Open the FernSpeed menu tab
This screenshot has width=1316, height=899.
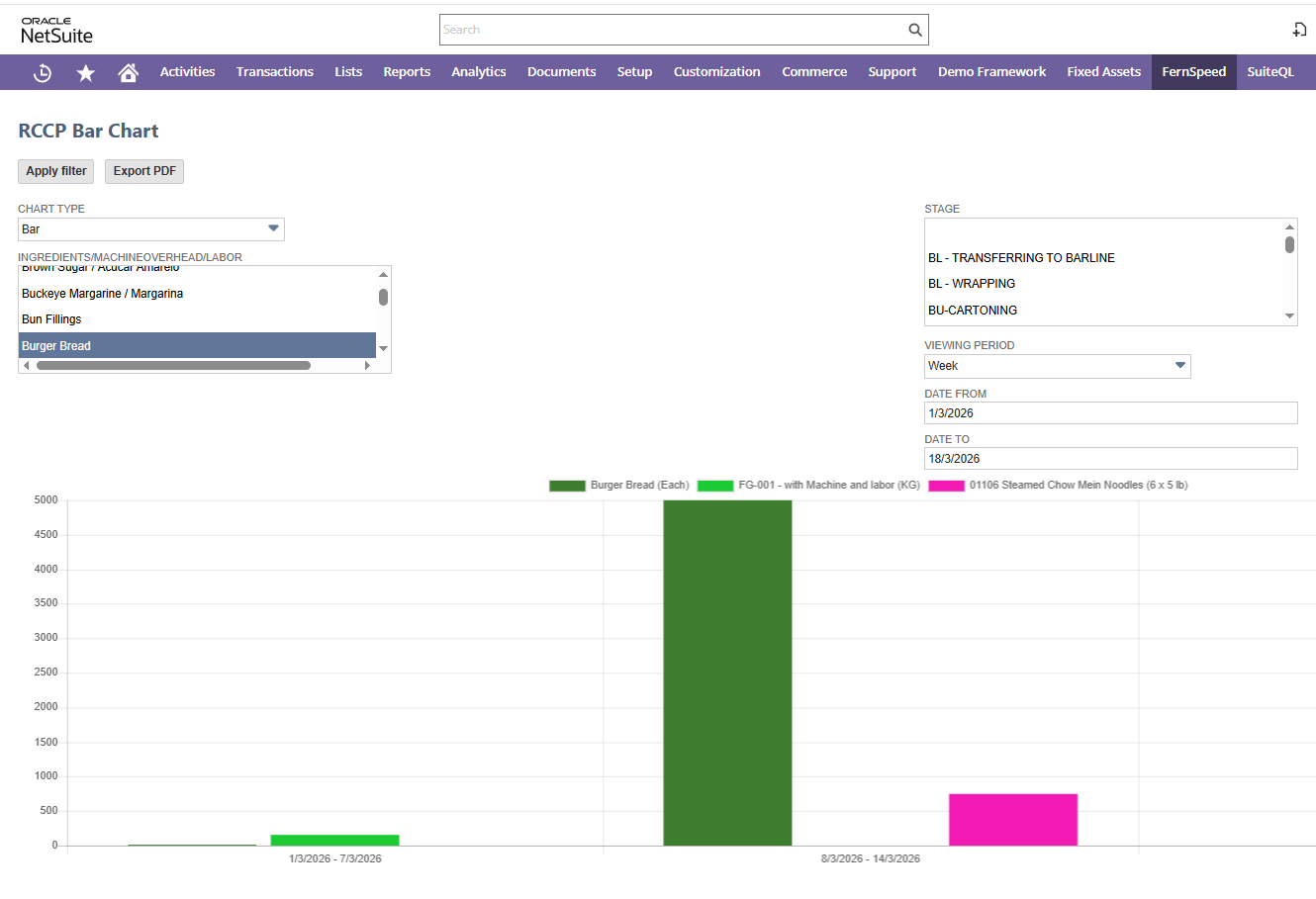[1193, 72]
